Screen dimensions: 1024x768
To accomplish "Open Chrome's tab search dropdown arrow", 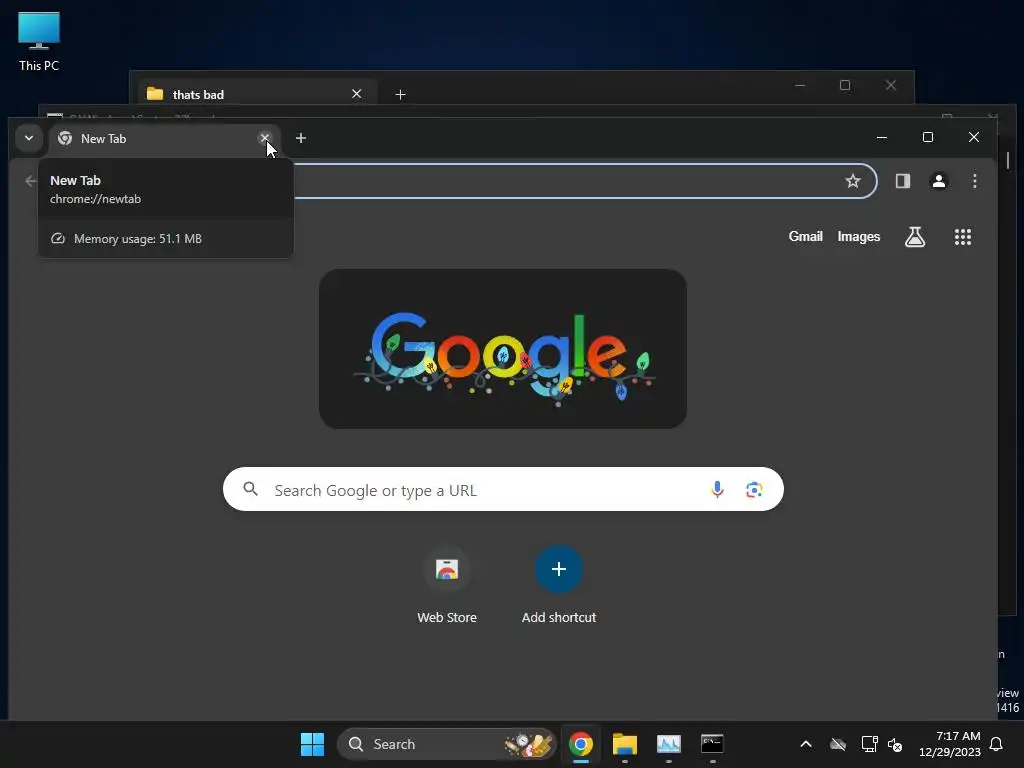I will point(29,138).
